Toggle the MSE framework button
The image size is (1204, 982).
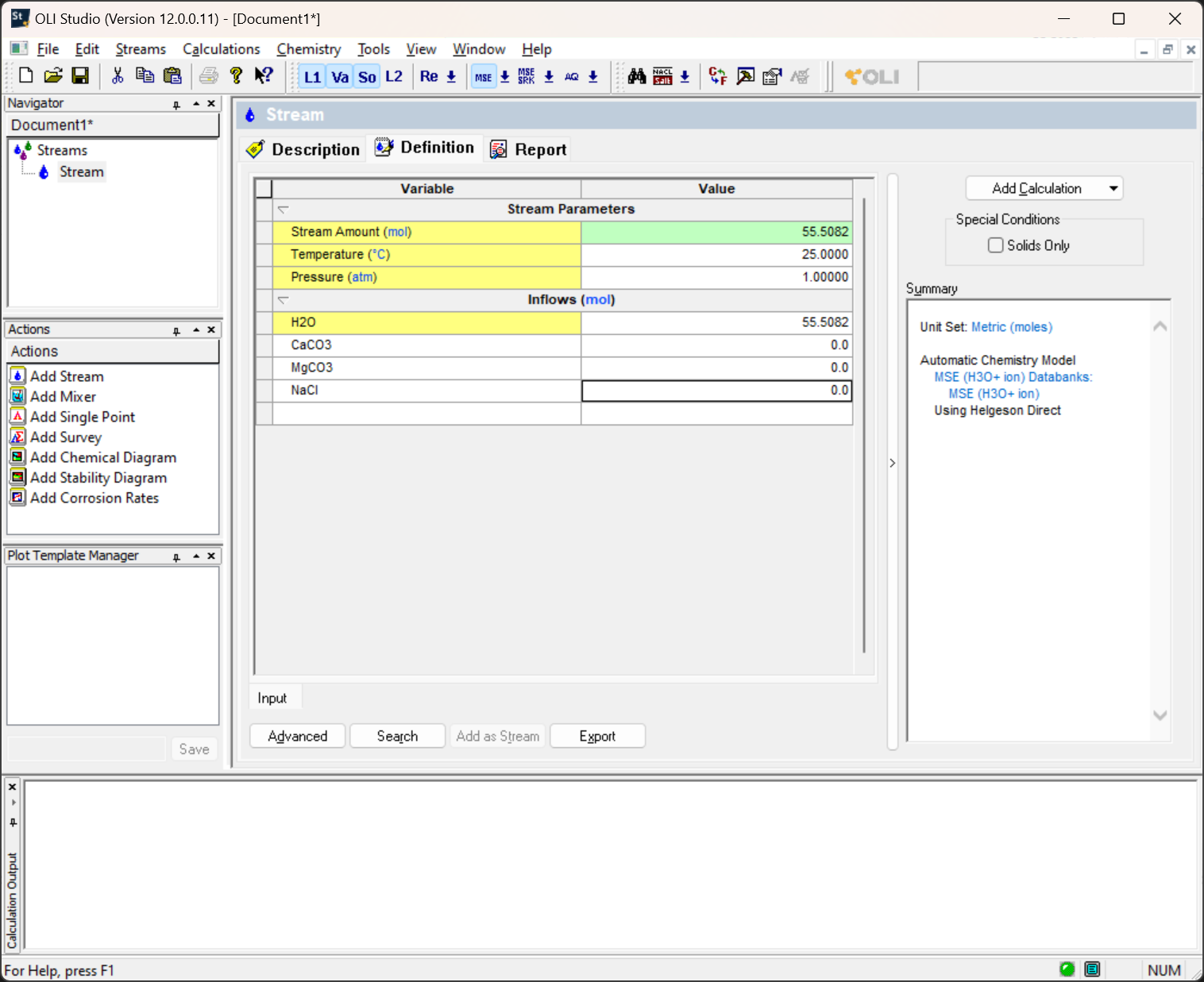point(484,77)
